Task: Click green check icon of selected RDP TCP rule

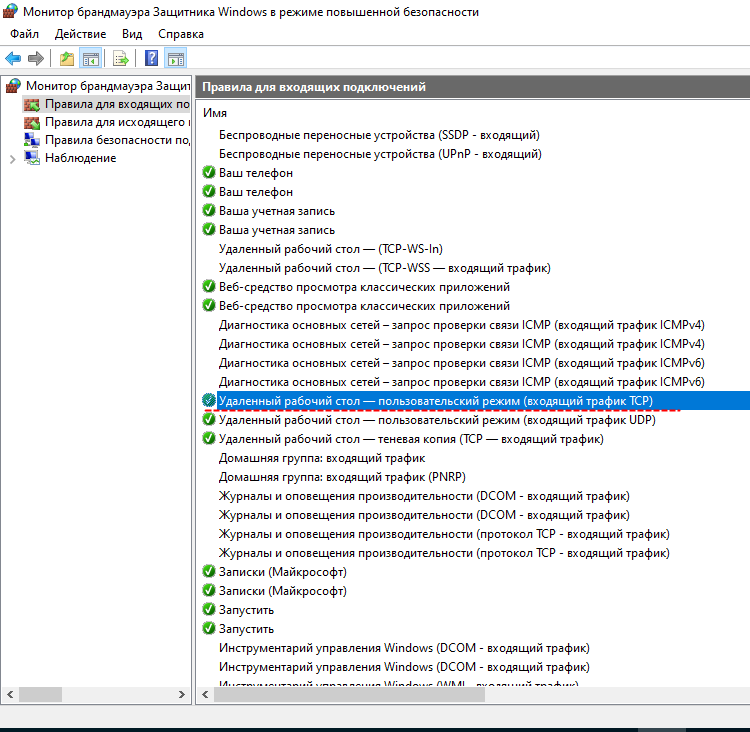Action: click(209, 400)
